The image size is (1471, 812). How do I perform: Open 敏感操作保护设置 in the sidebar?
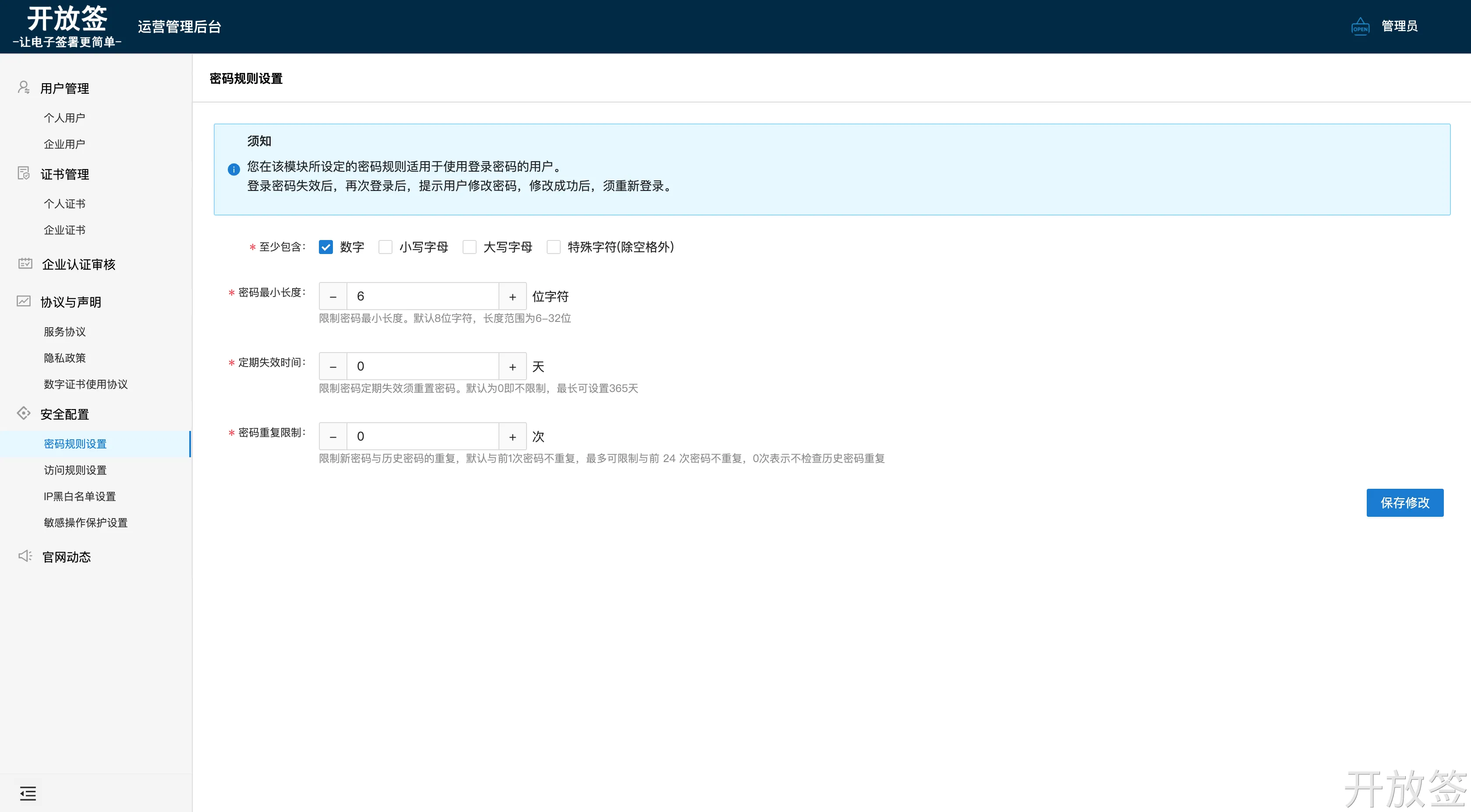(86, 523)
